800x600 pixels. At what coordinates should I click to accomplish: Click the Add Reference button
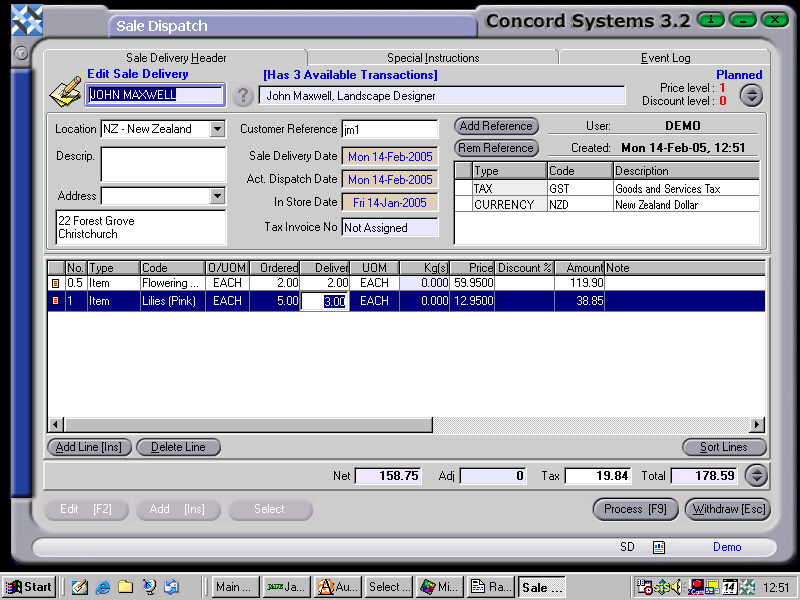coord(496,127)
